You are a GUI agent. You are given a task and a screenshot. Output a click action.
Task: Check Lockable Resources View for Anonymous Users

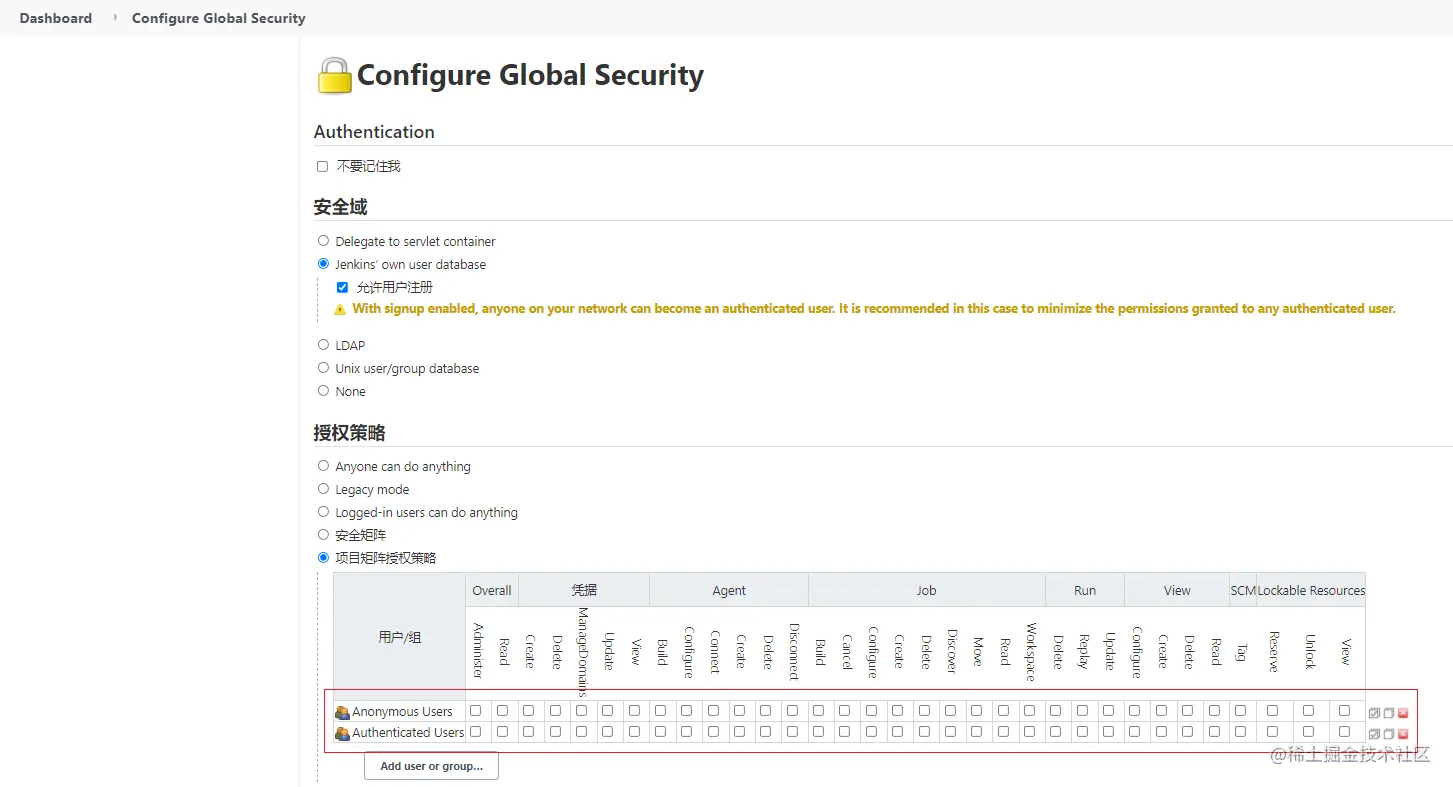click(x=1345, y=711)
